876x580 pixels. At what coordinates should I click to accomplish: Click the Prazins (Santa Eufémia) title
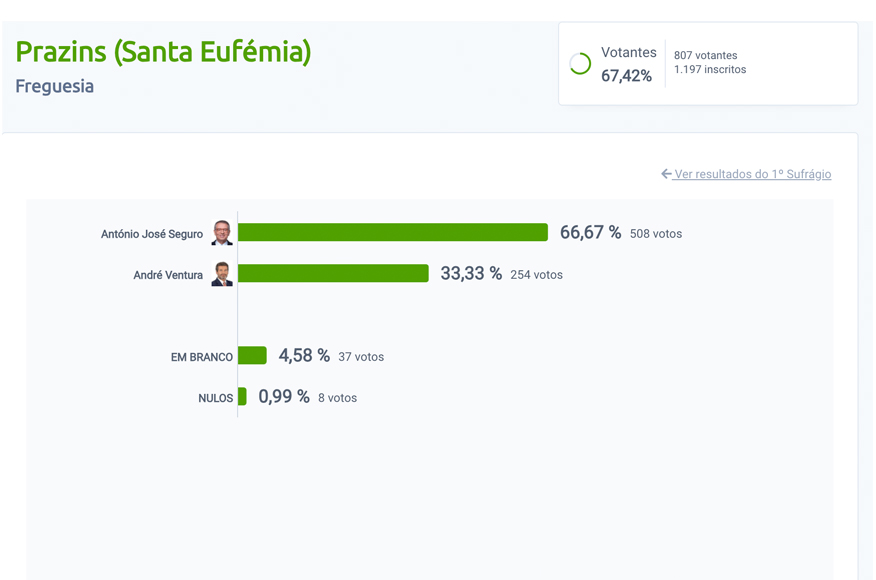tap(162, 51)
